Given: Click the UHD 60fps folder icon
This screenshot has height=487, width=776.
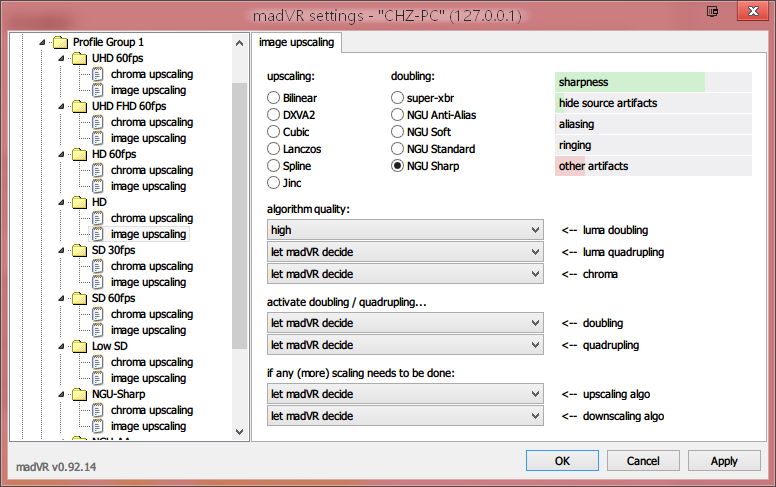Looking at the screenshot, I should coord(79,58).
